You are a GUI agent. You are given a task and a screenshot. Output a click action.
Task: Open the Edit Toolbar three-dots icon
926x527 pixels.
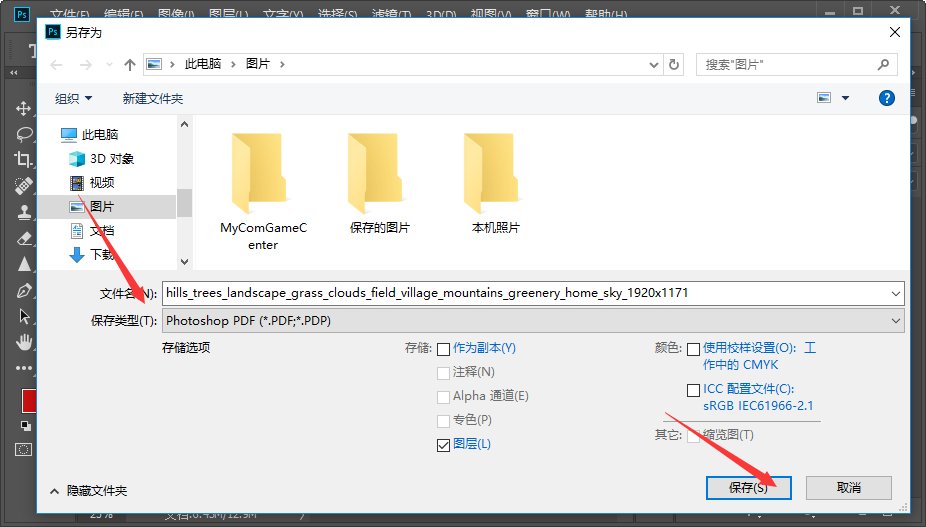point(24,368)
